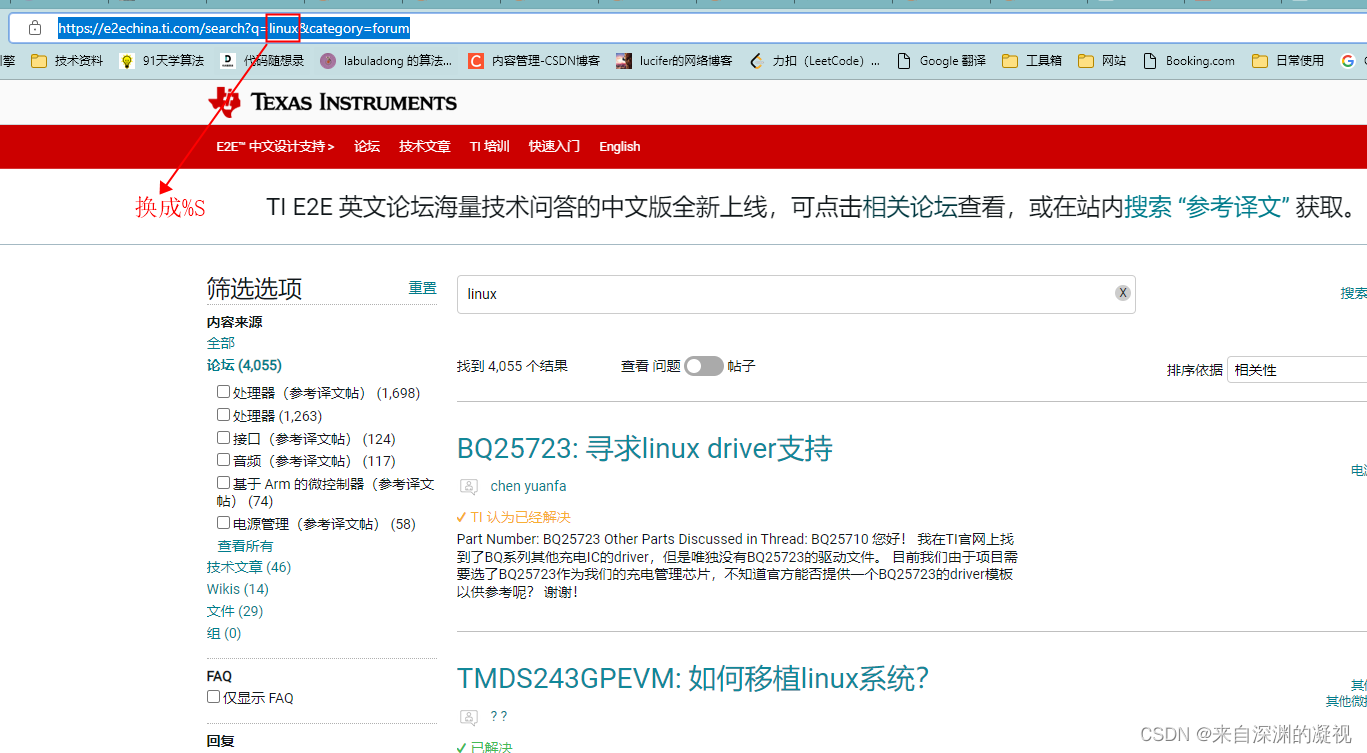
Task: Filter by 技术文章 (46)
Action: [x=249, y=567]
